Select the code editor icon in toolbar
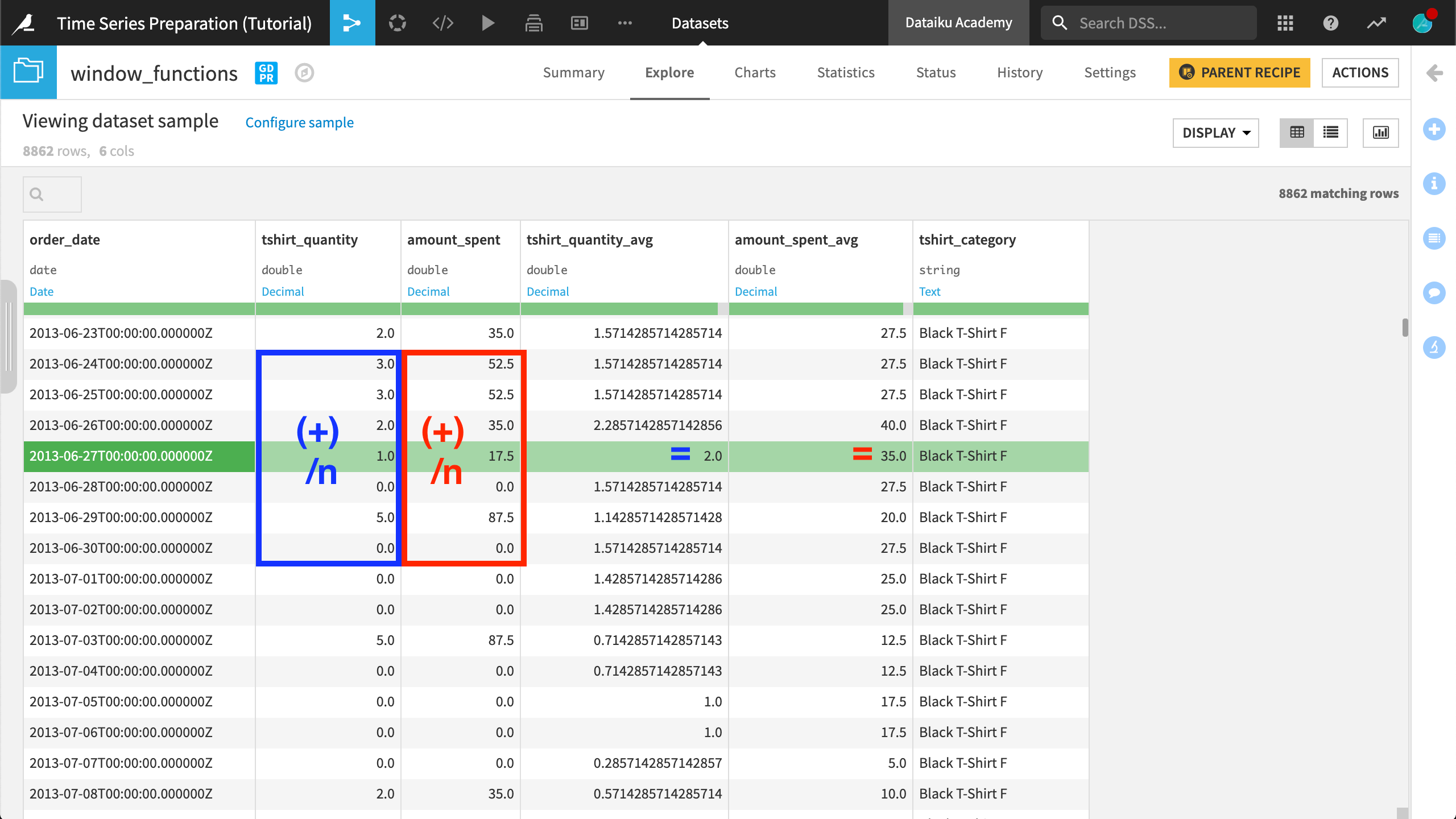The height and width of the screenshot is (819, 1456). (x=442, y=22)
